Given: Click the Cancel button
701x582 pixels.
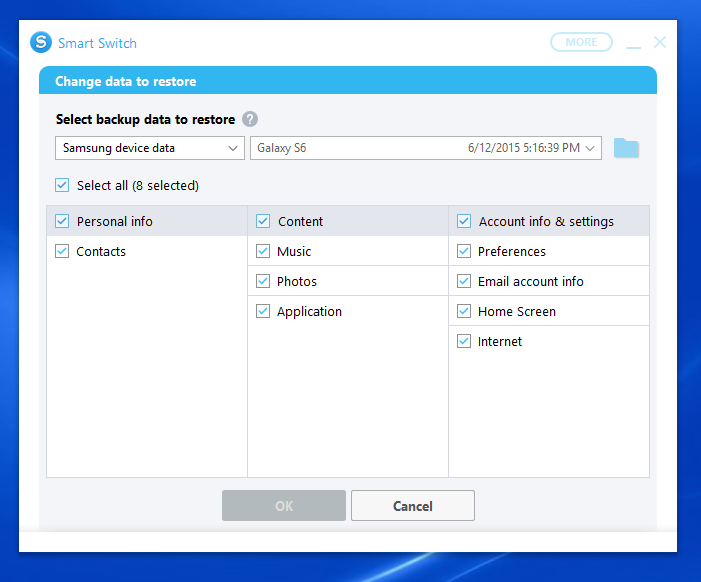Looking at the screenshot, I should tap(413, 506).
